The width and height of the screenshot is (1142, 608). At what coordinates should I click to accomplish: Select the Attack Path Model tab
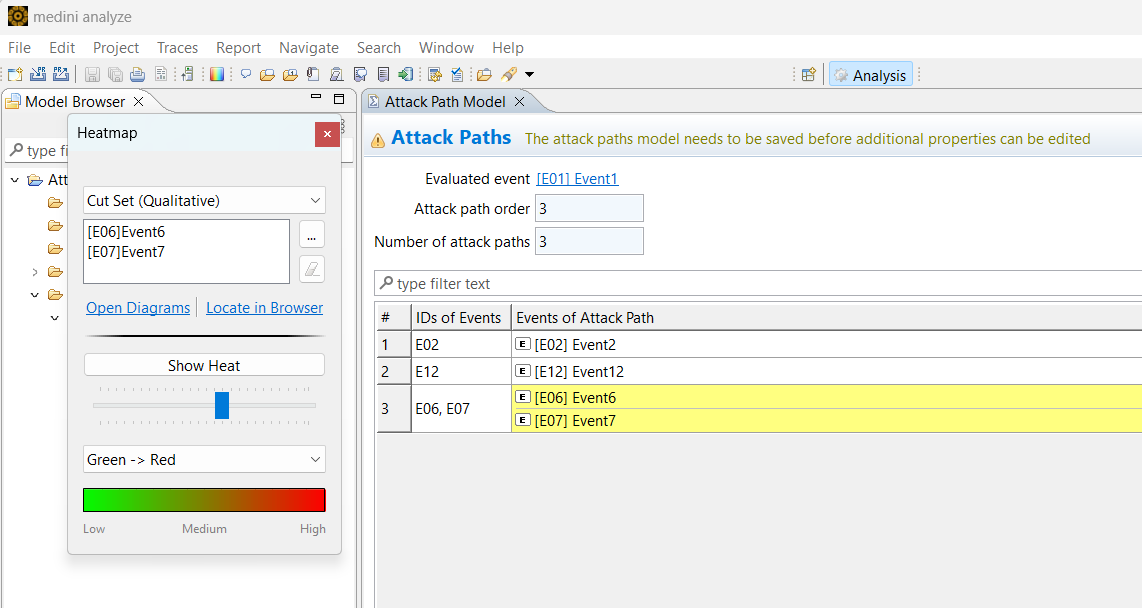445,102
